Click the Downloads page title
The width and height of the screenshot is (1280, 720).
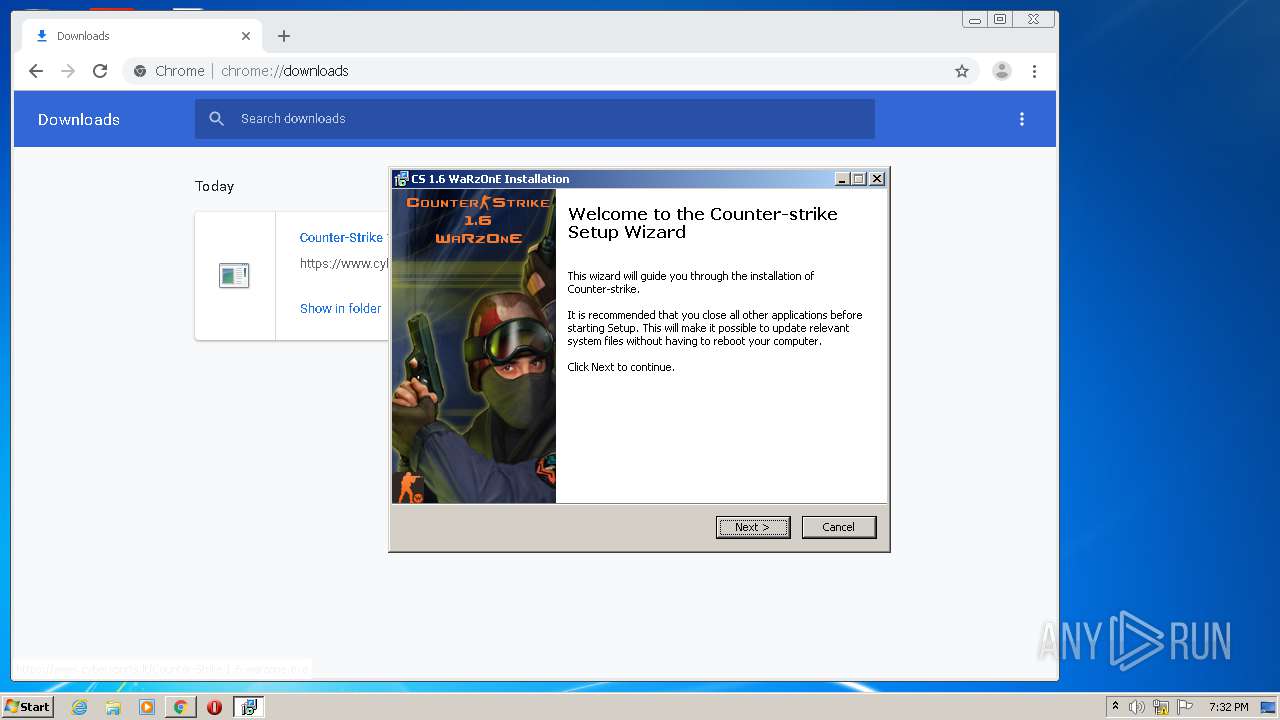79,119
